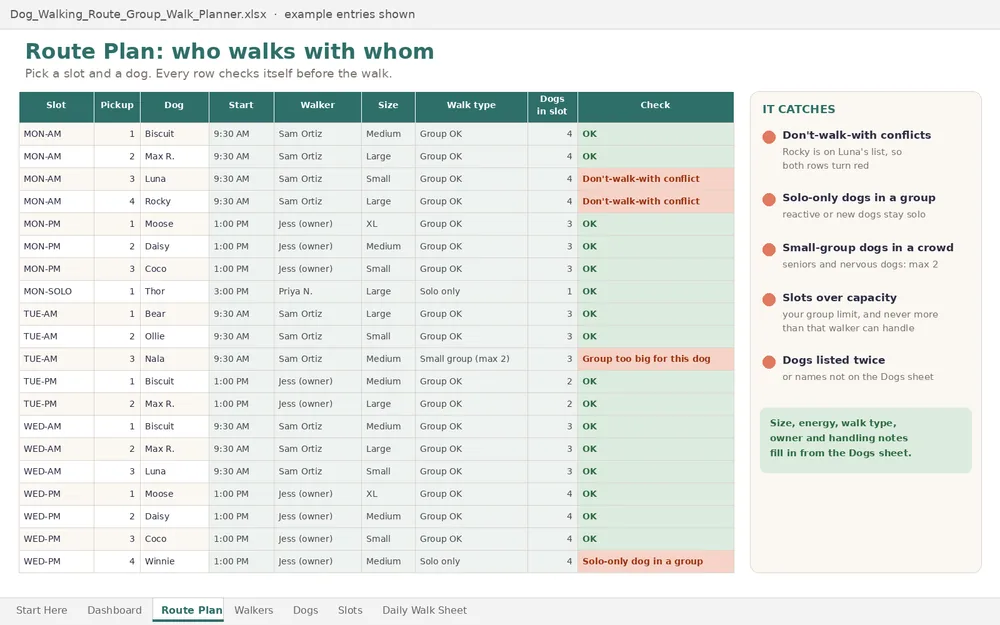Click the Dogs listed twice bullet dot

point(769,362)
